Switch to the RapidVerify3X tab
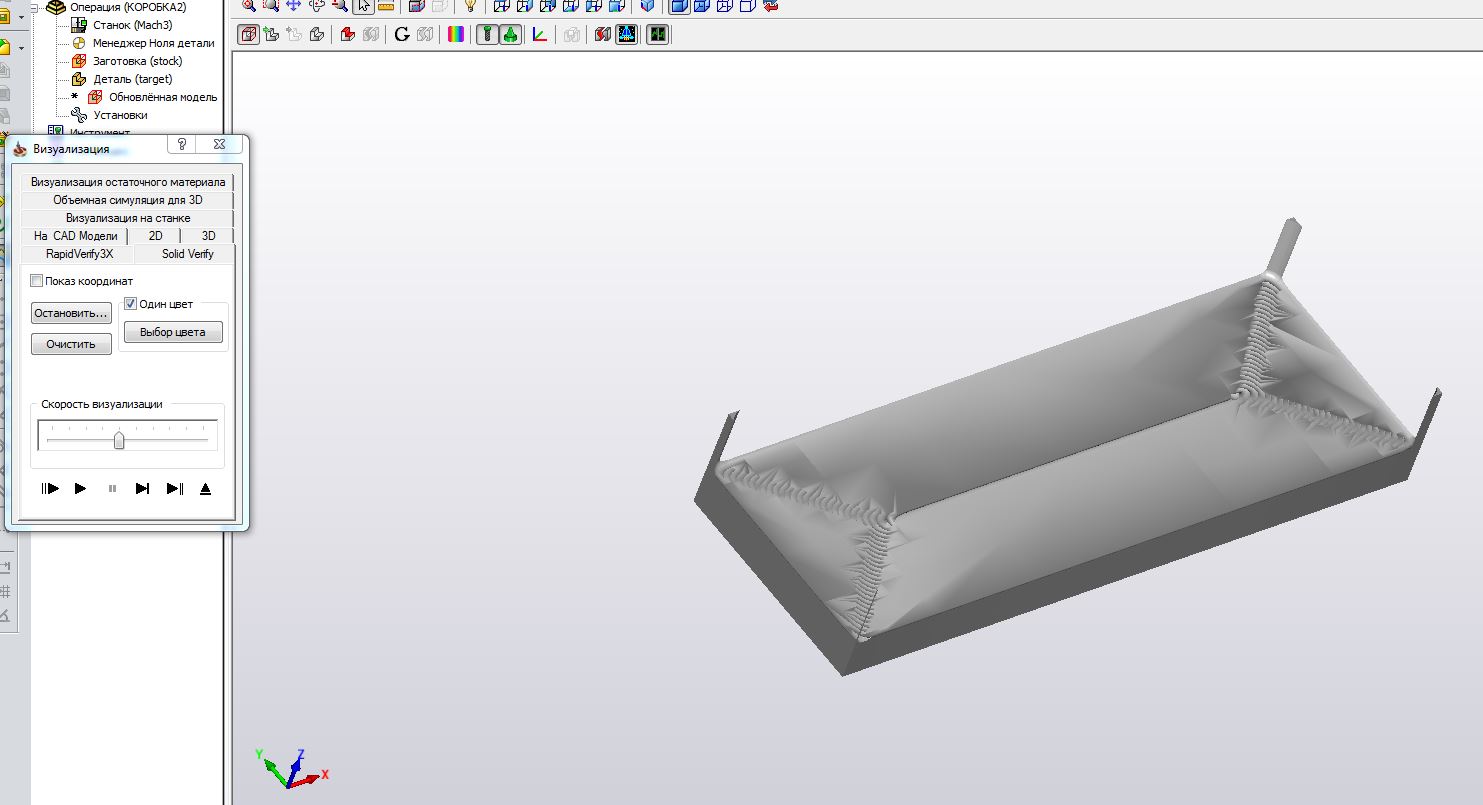This screenshot has width=1483, height=805. [x=80, y=254]
